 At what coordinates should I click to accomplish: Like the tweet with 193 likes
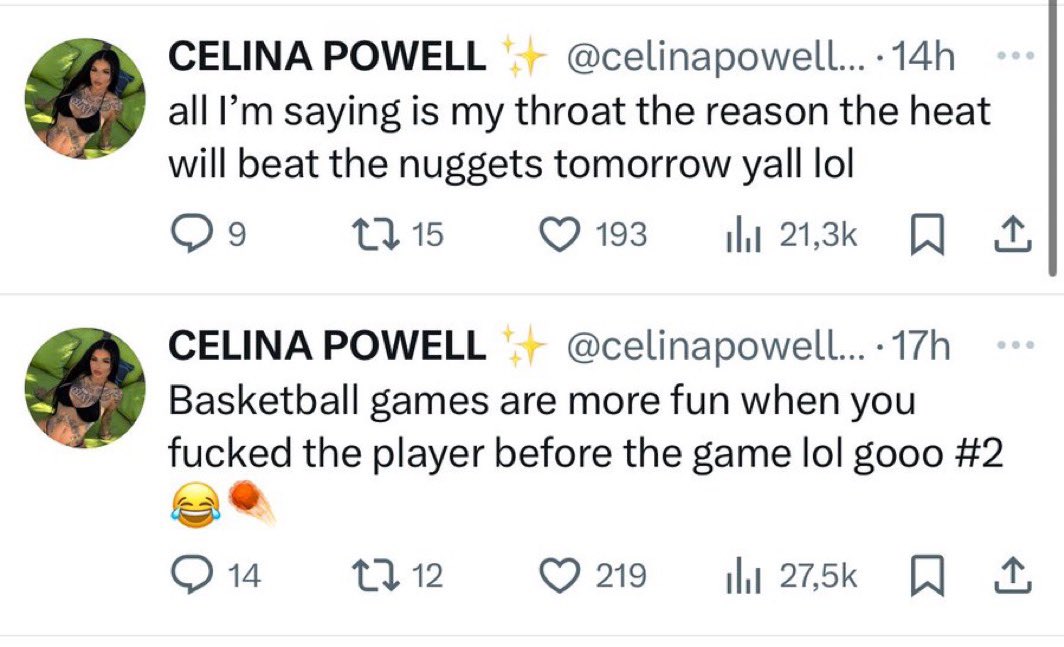pos(558,234)
